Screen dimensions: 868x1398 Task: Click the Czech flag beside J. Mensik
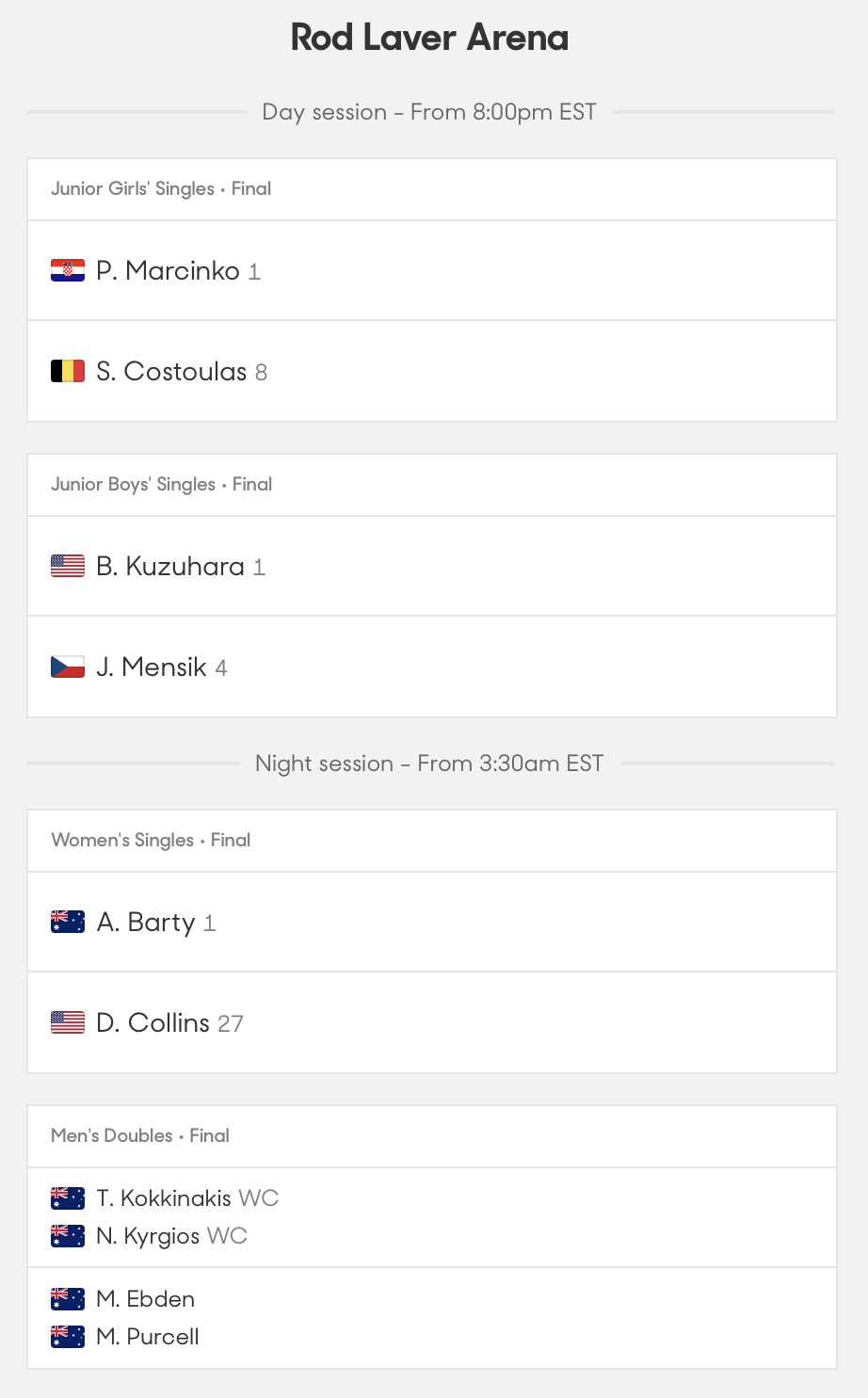coord(68,667)
